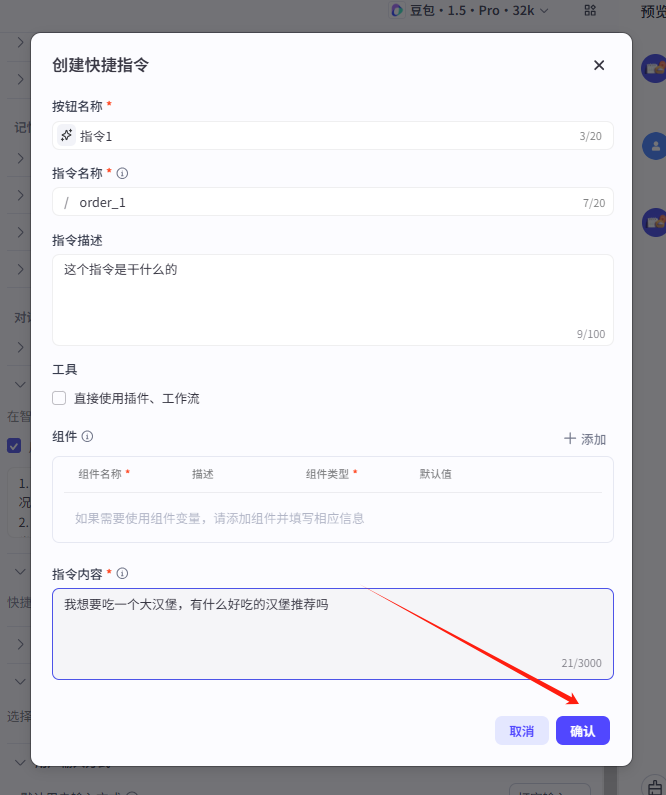Click the 确认 button
Image resolution: width=666 pixels, height=795 pixels.
pos(583,731)
